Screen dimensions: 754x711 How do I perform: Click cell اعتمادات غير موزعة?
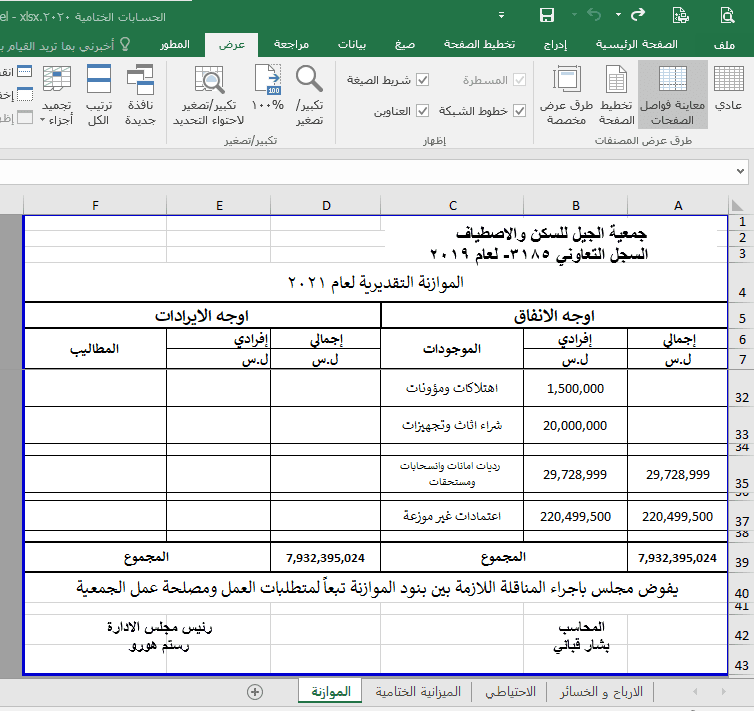pos(452,516)
